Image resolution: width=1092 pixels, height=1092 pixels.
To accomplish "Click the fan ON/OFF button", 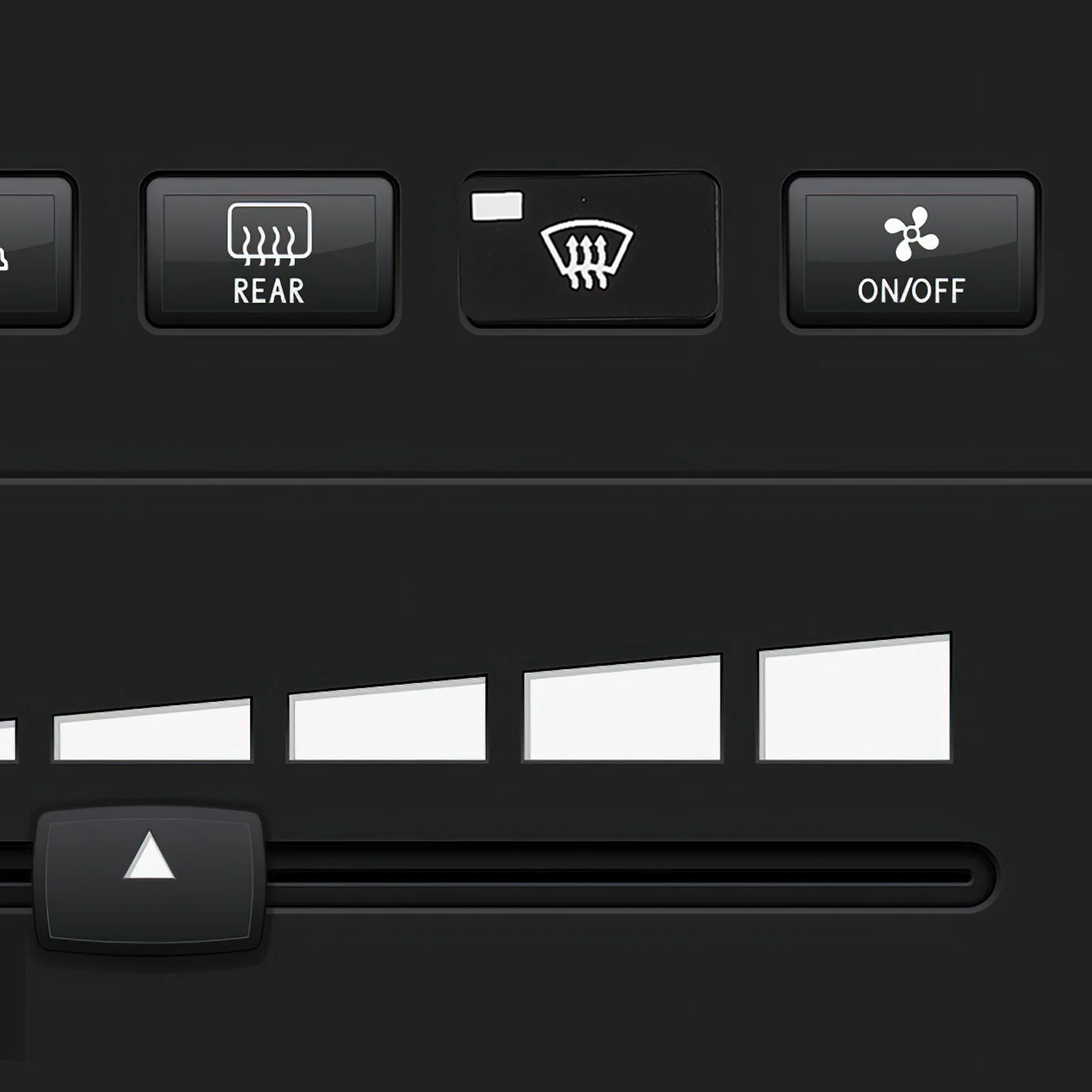I will [x=911, y=253].
